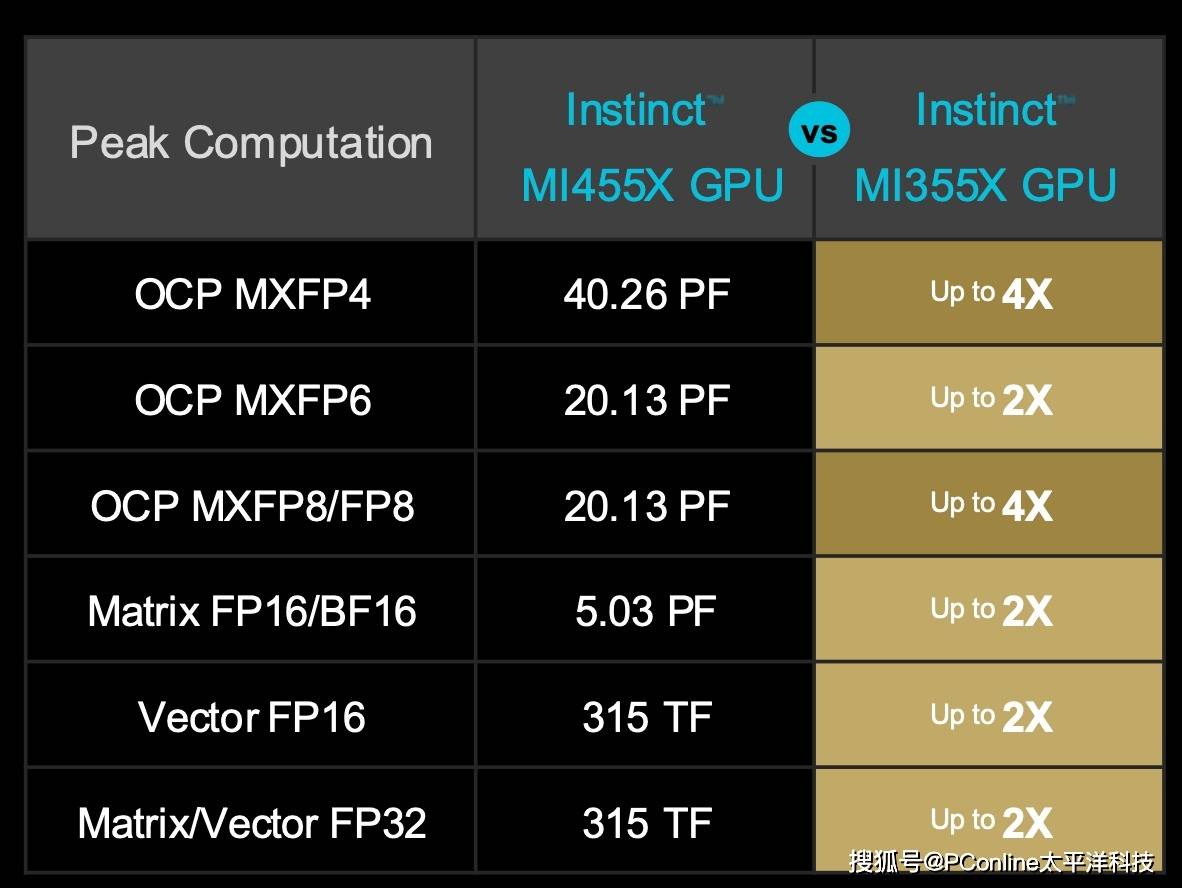Select the Matrix/Vector FP32 row label

click(251, 821)
